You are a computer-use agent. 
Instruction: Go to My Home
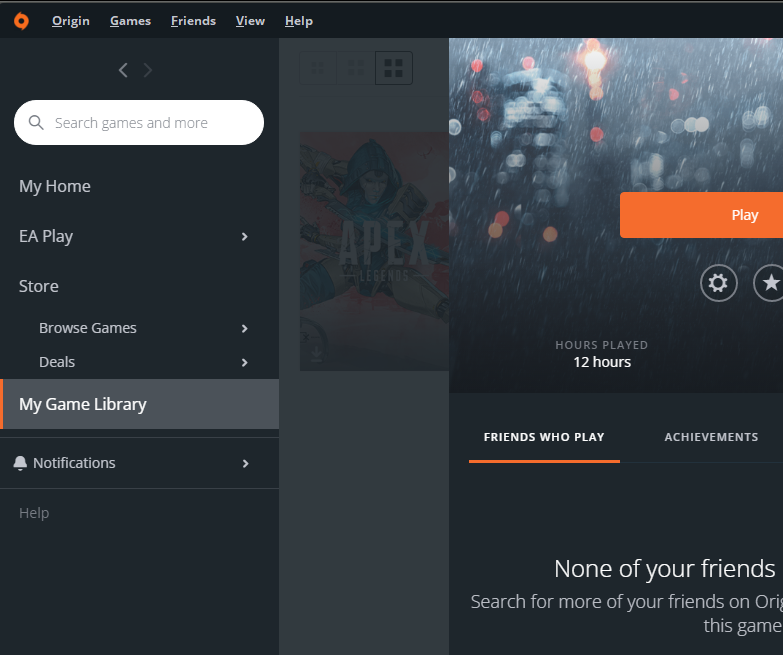click(x=139, y=186)
